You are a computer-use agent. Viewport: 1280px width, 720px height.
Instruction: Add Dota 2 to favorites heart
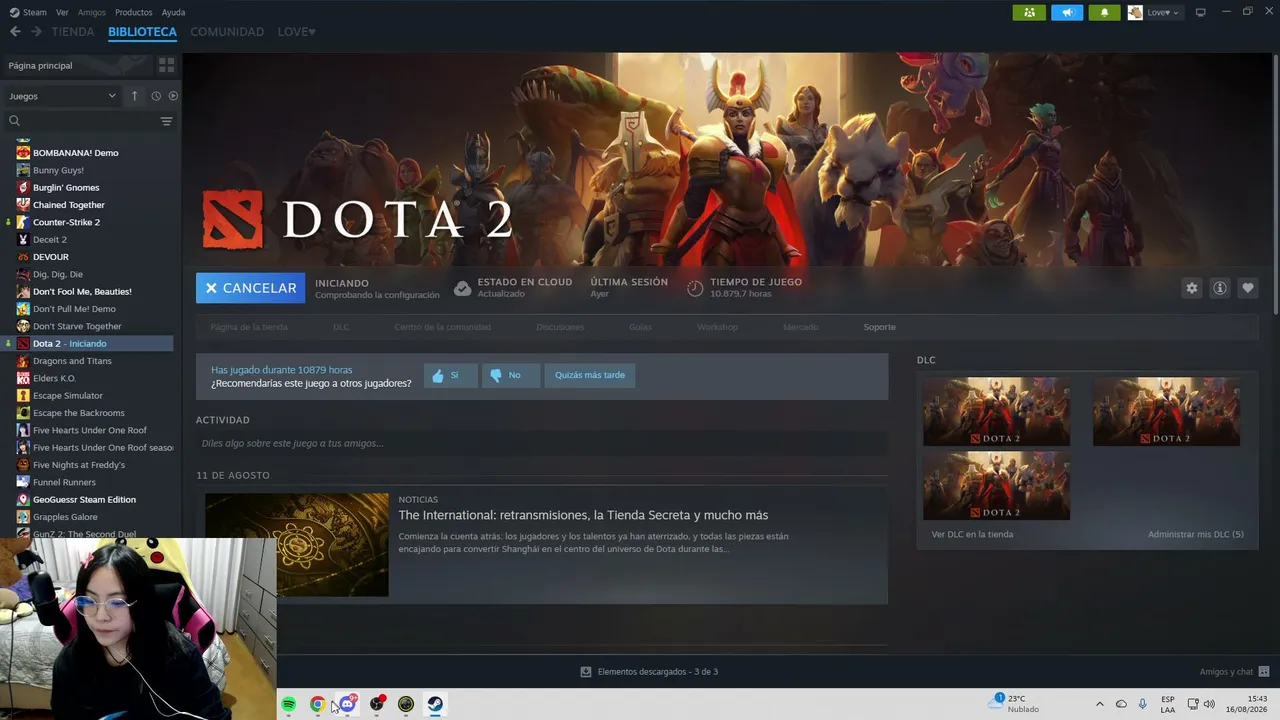tap(1248, 288)
